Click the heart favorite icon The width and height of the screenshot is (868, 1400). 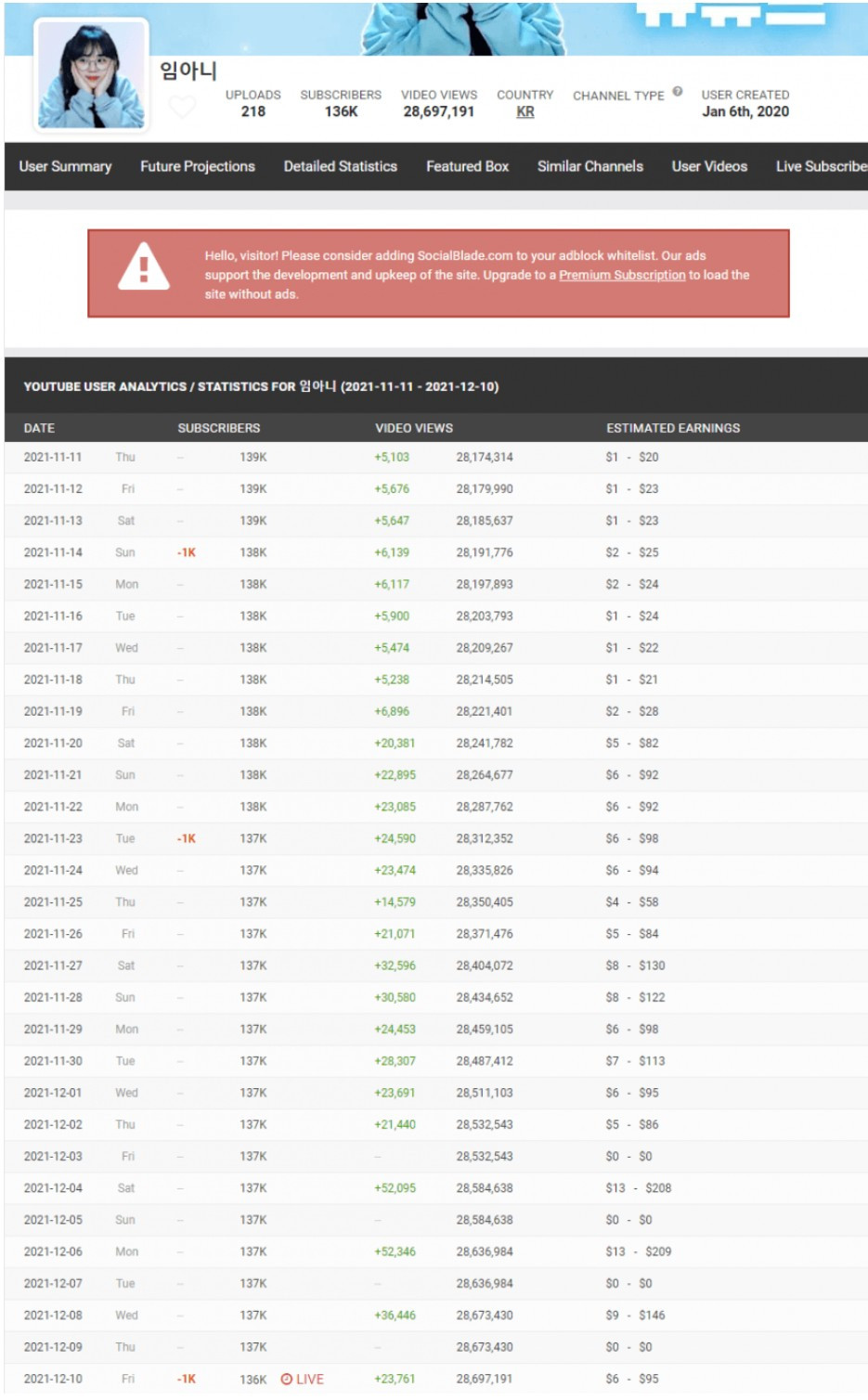pyautogui.click(x=182, y=108)
